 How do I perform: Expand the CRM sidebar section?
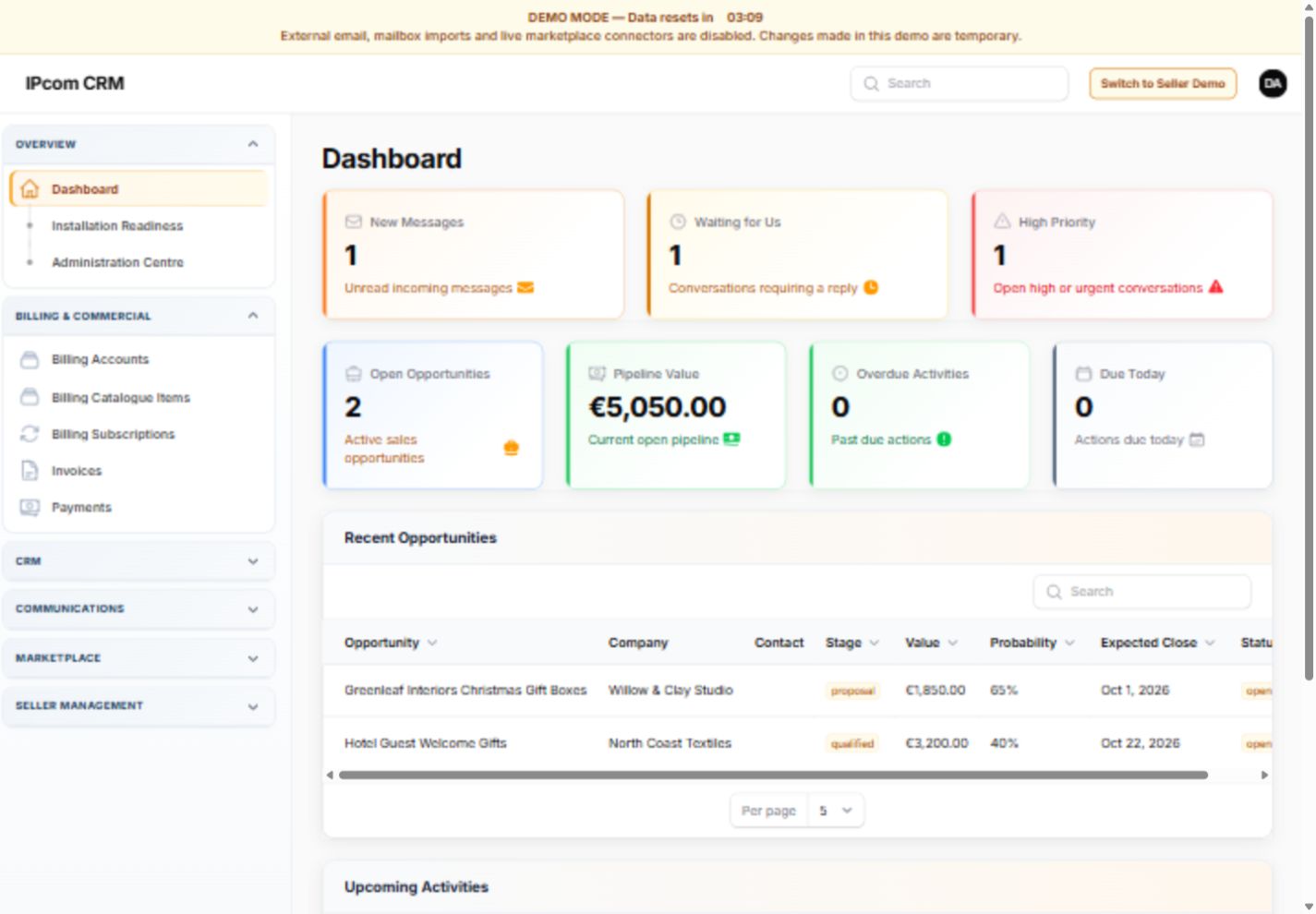point(253,561)
